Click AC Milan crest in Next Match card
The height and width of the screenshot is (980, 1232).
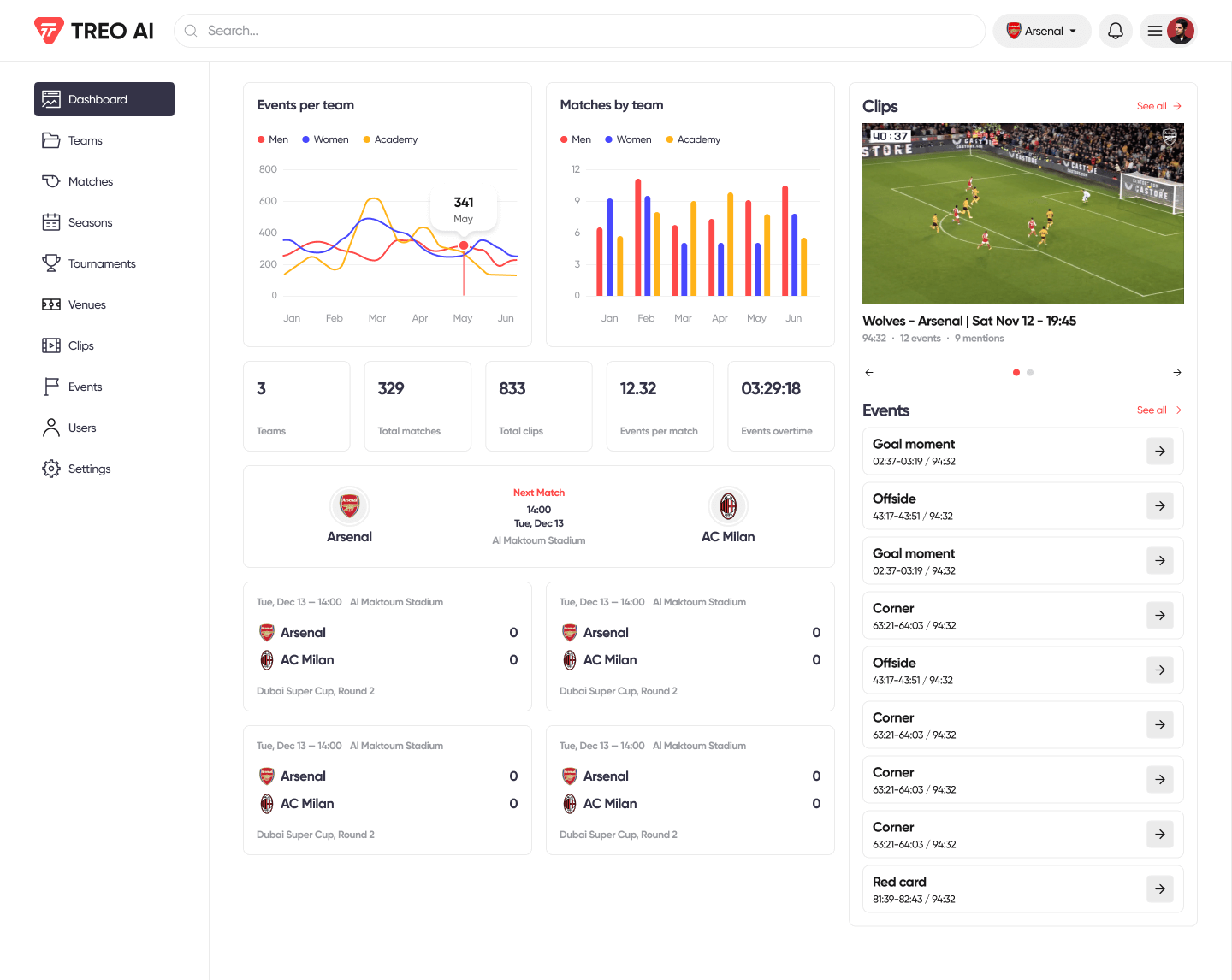click(728, 506)
